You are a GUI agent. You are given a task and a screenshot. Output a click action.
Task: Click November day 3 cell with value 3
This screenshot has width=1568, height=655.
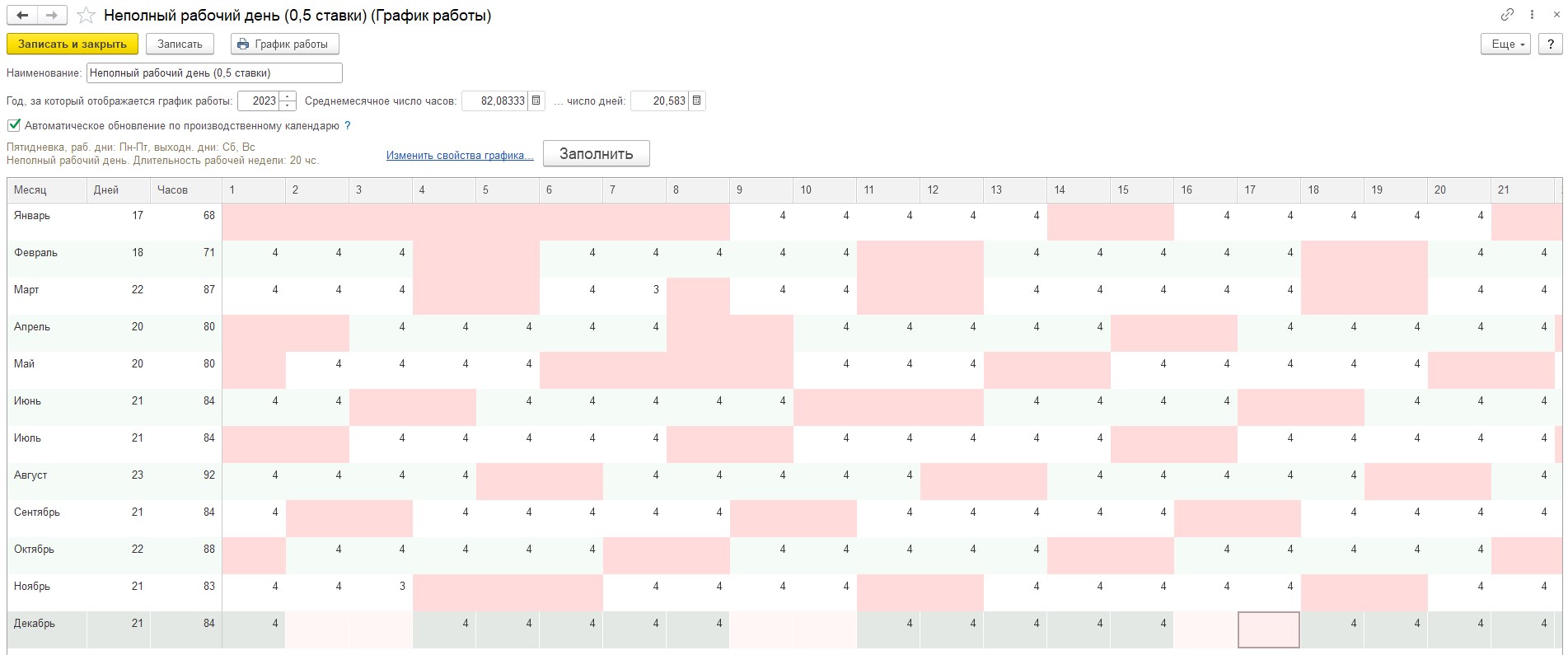click(381, 592)
